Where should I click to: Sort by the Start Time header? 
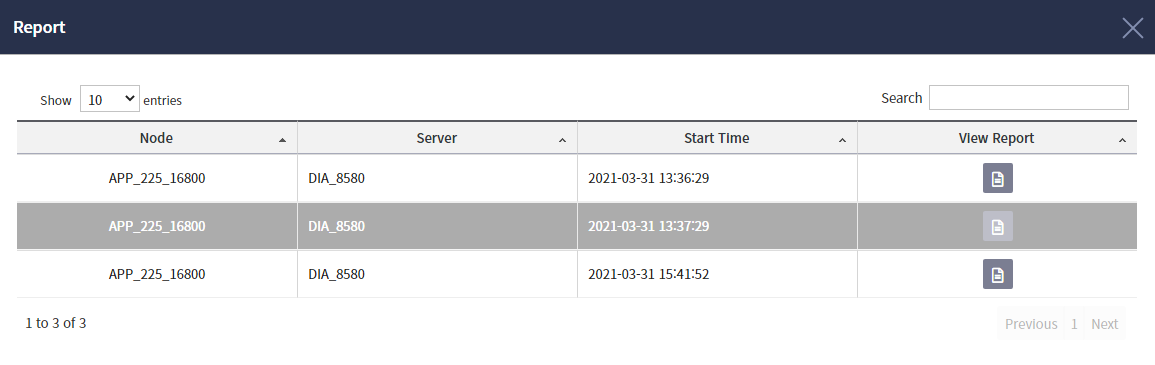click(x=717, y=138)
